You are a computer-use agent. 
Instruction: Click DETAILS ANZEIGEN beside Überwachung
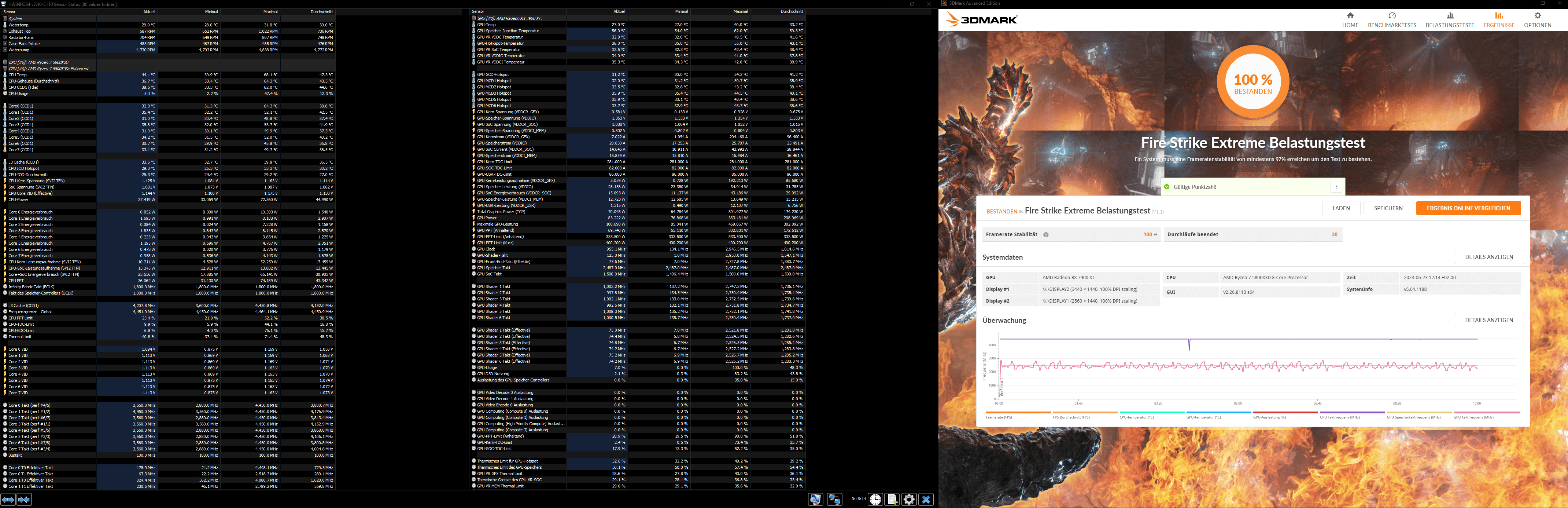tap(1489, 321)
